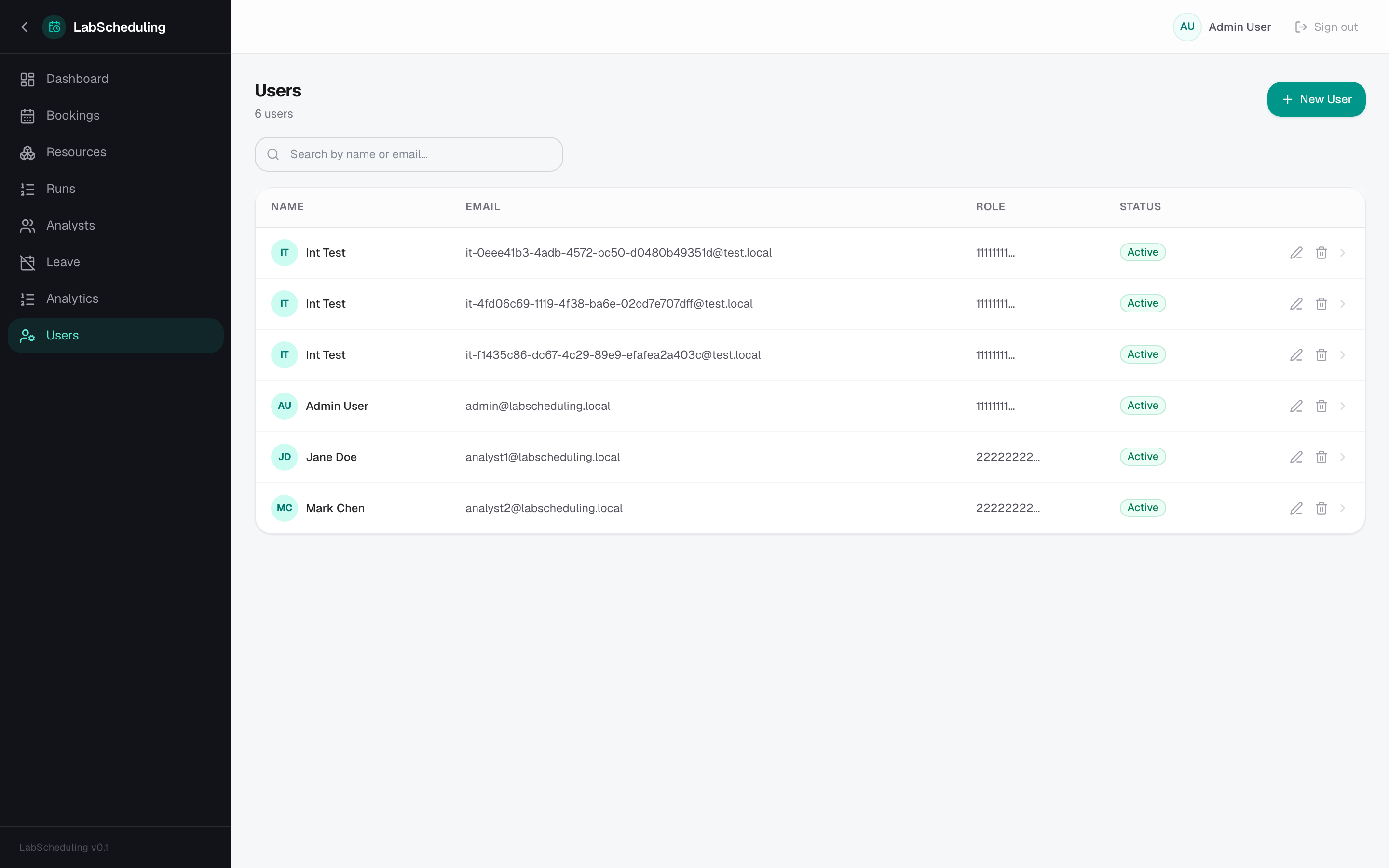
Task: Click the Bookings calendar icon
Action: click(x=27, y=116)
